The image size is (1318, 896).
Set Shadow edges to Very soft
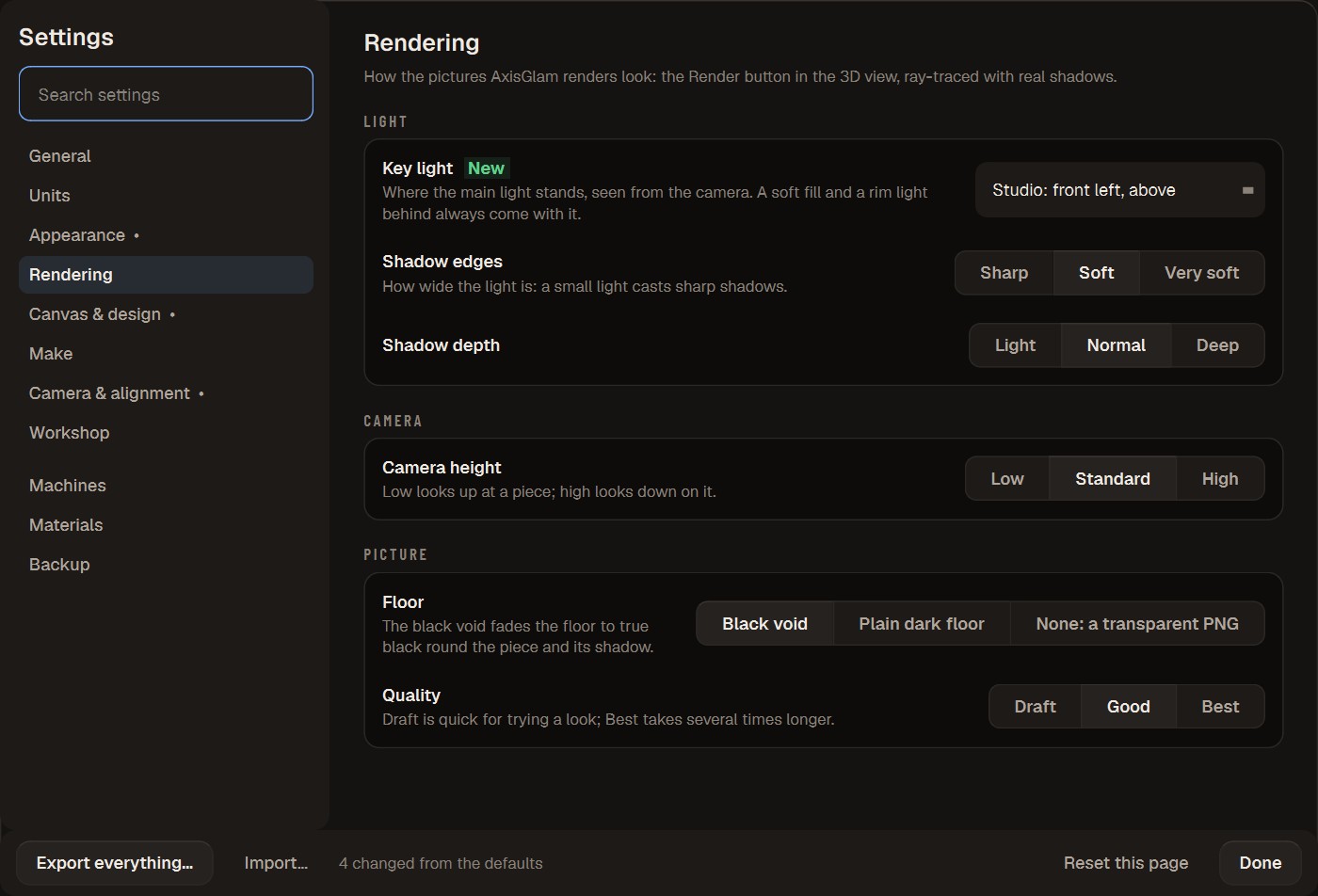tap(1201, 273)
